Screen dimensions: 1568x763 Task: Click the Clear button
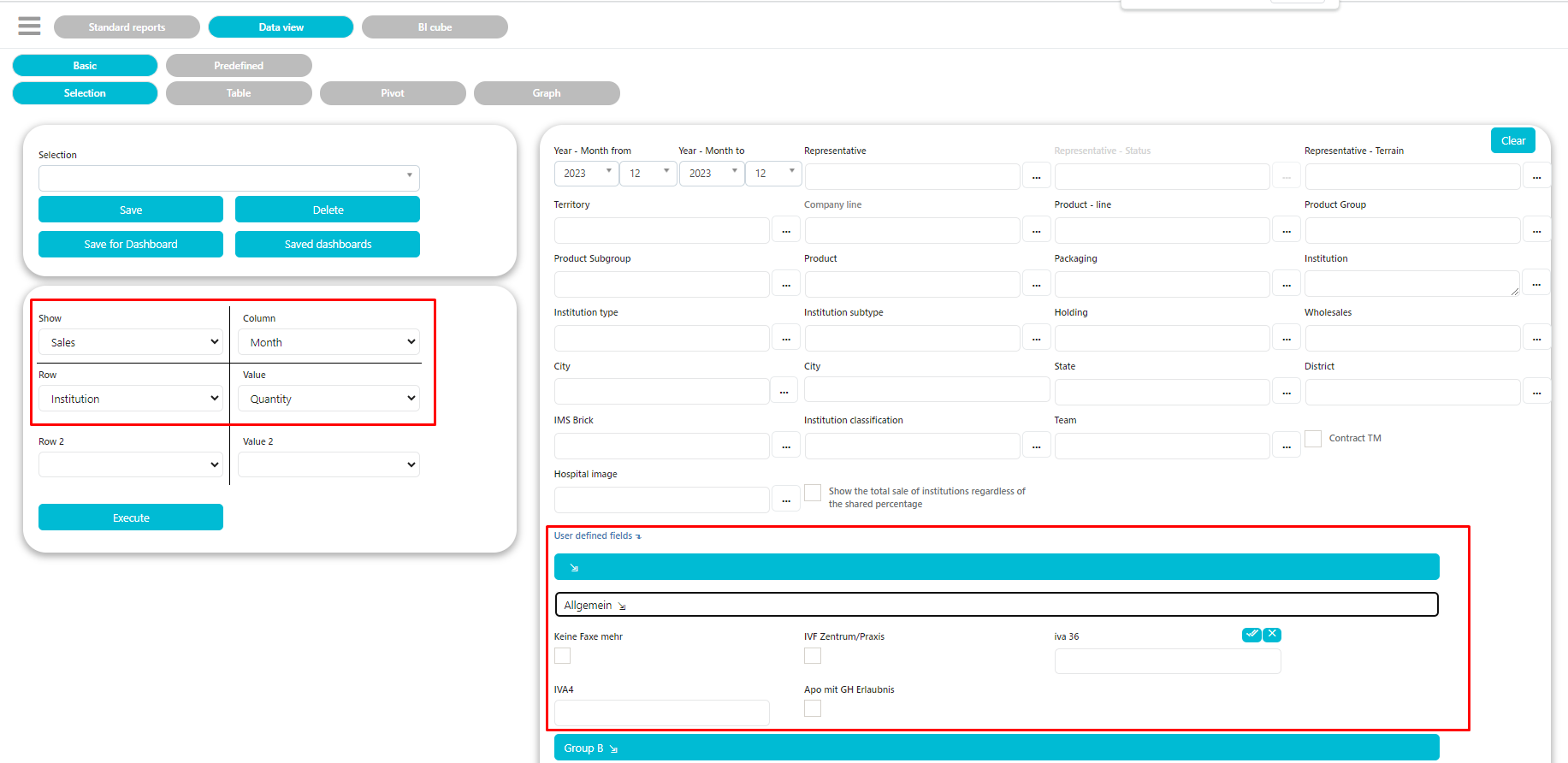tap(1512, 141)
